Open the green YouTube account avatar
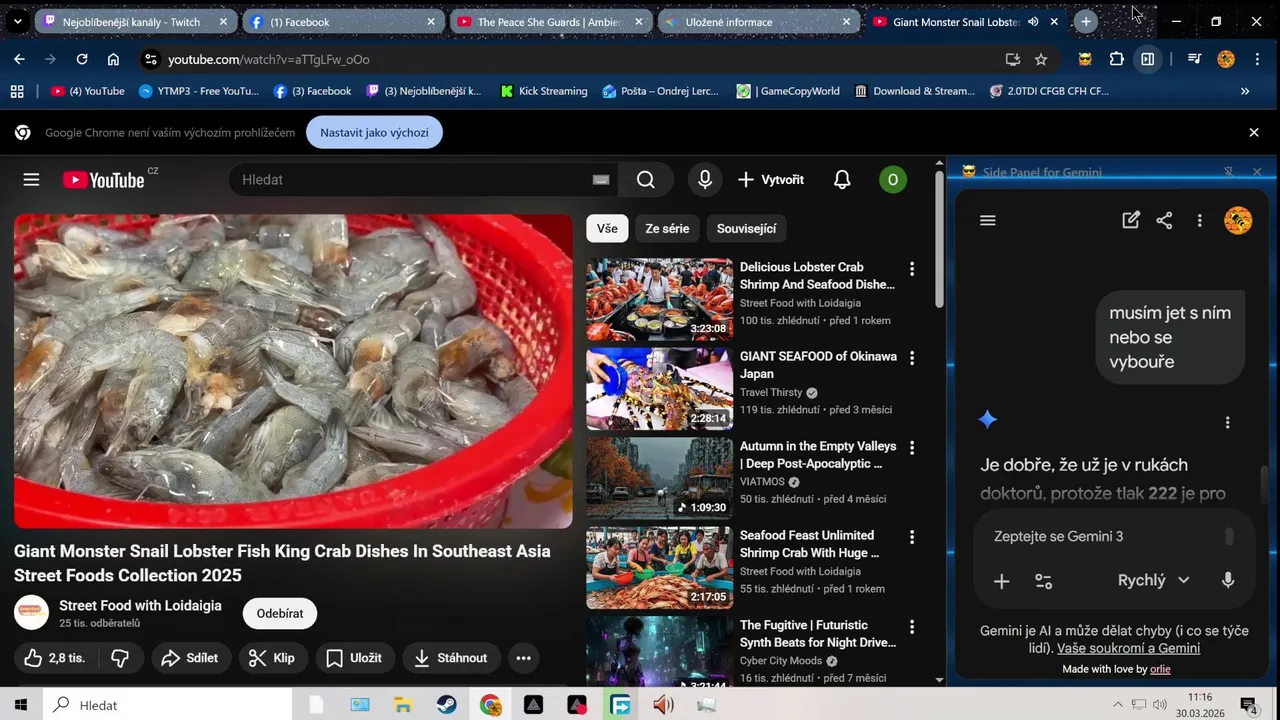The width and height of the screenshot is (1280, 720). [892, 180]
